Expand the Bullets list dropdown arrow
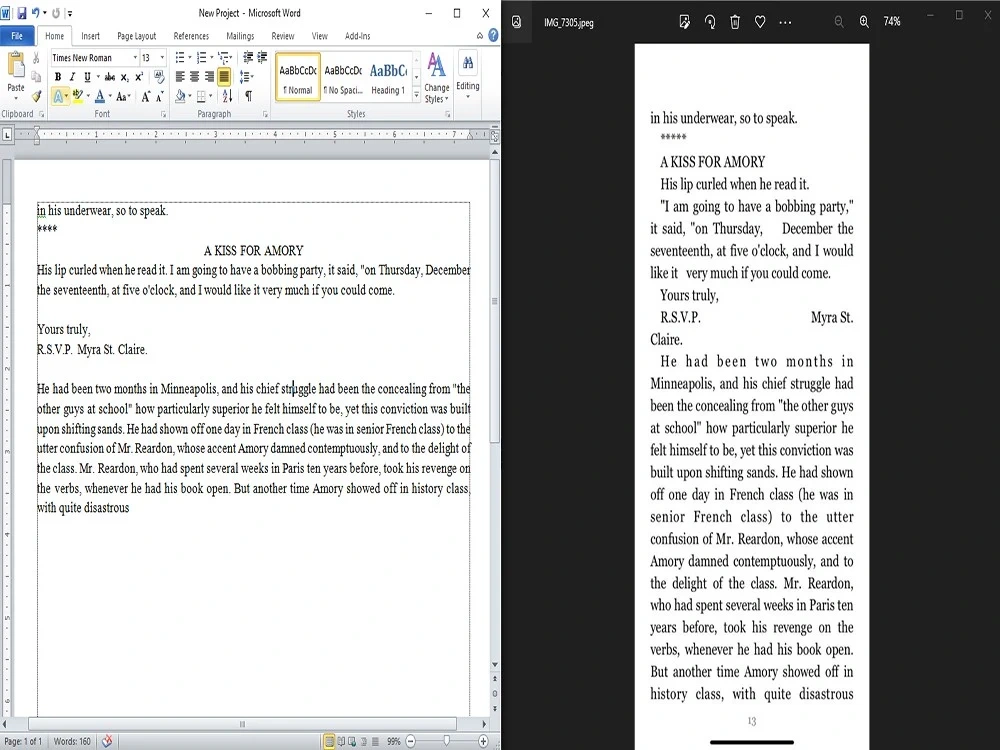1000x750 pixels. point(190,57)
